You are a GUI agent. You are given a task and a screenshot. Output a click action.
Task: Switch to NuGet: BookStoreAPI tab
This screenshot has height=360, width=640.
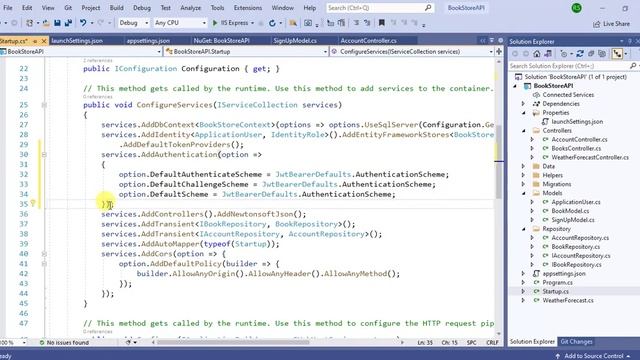point(222,41)
